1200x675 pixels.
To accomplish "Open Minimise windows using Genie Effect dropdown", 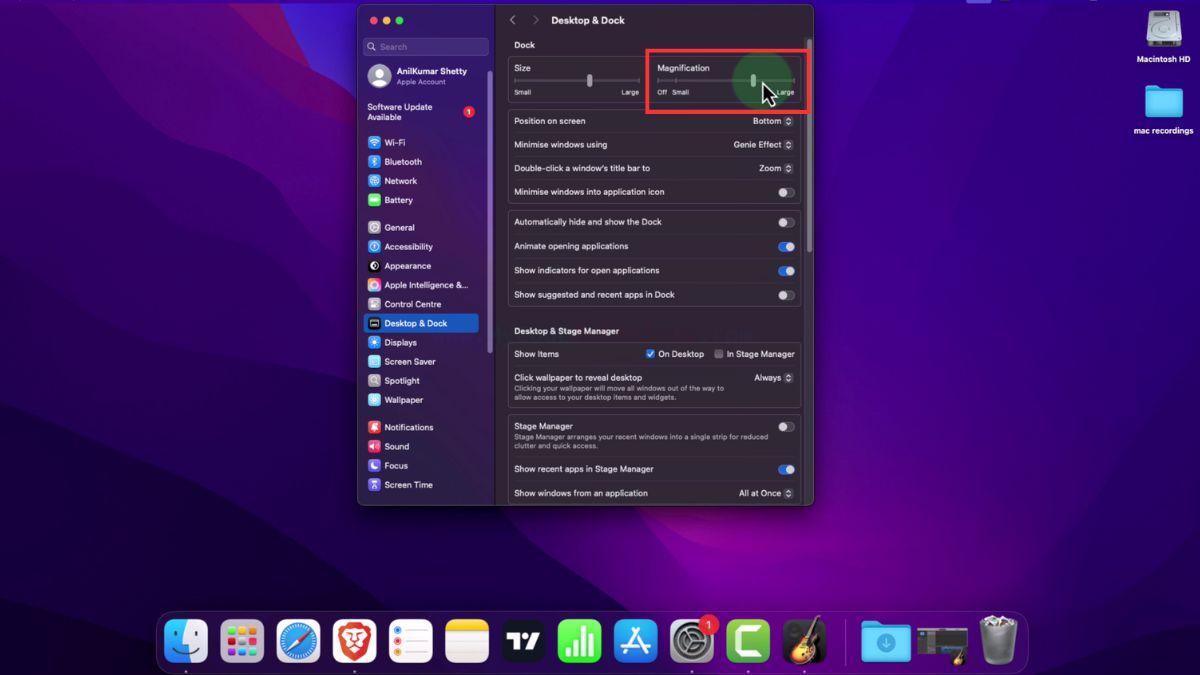I will click(764, 145).
